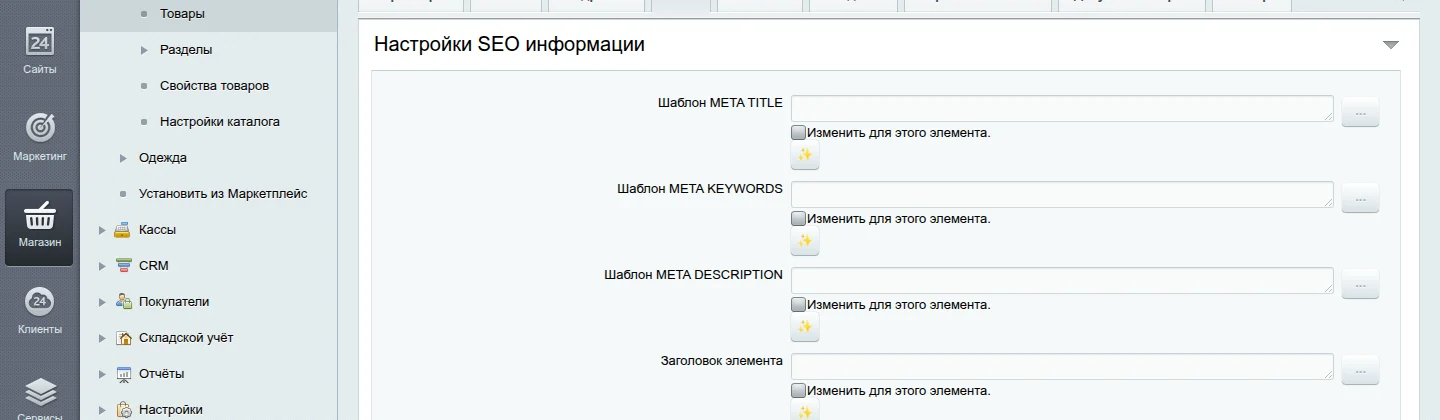Click sparkle AI button under META DESCRIPTION
The height and width of the screenshot is (420, 1440).
tap(805, 327)
